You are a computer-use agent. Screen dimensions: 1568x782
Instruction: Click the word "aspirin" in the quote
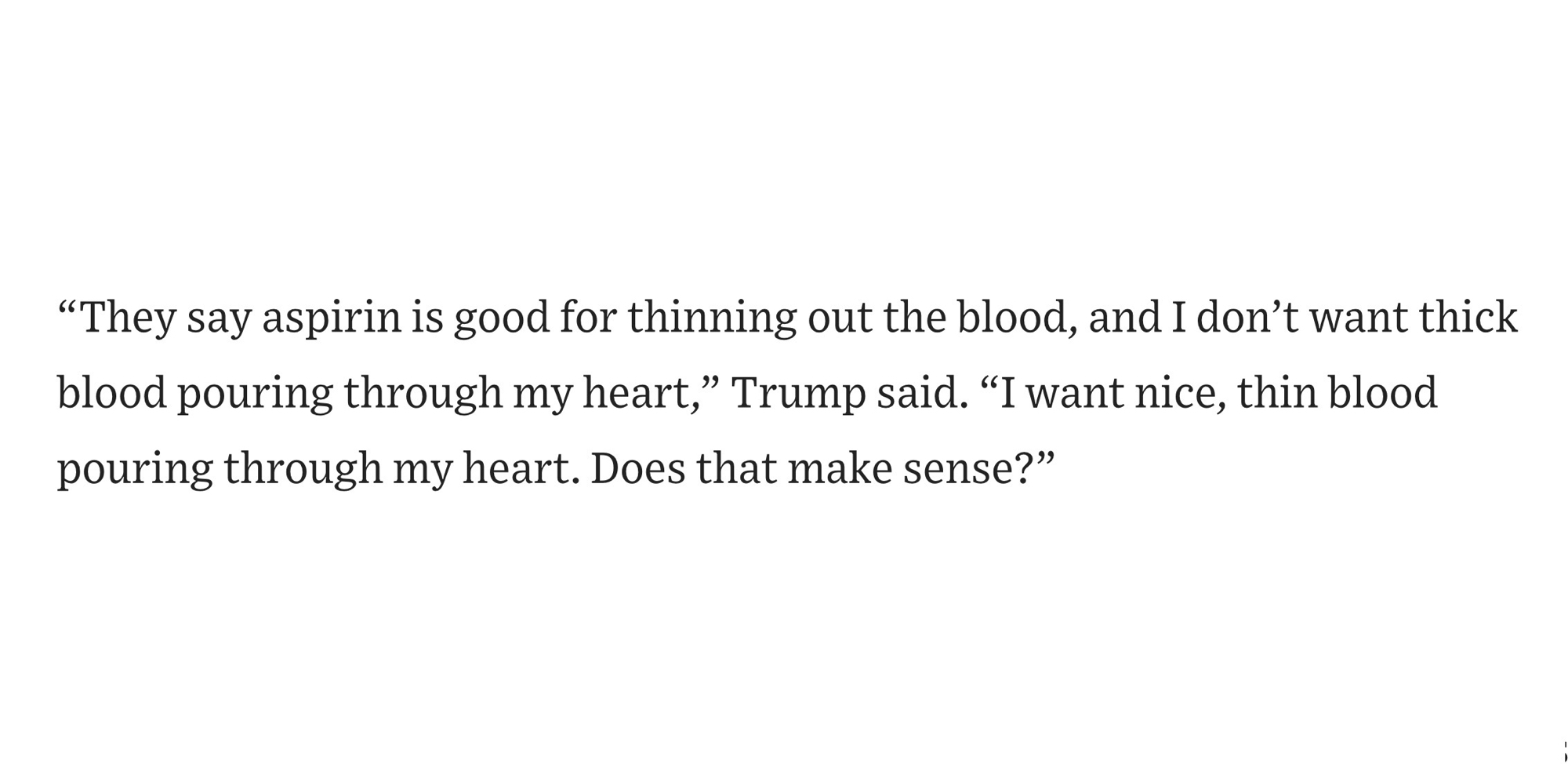coord(331,318)
